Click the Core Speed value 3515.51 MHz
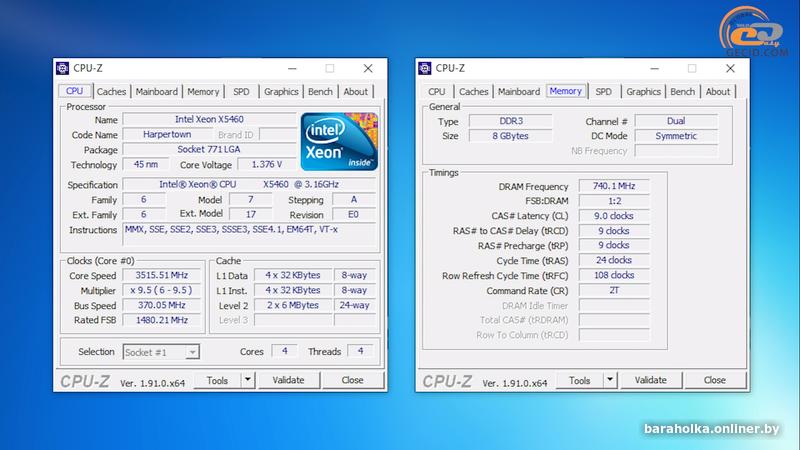This screenshot has height=450, width=800. click(162, 275)
